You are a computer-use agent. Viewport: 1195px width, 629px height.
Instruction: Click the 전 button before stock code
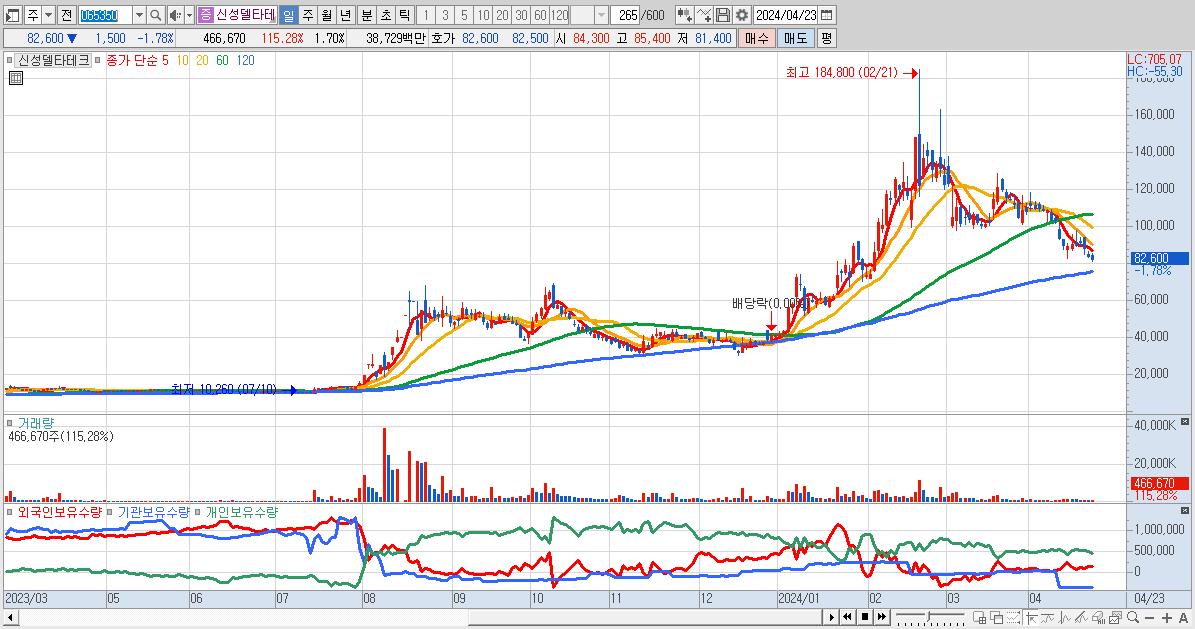coord(66,15)
